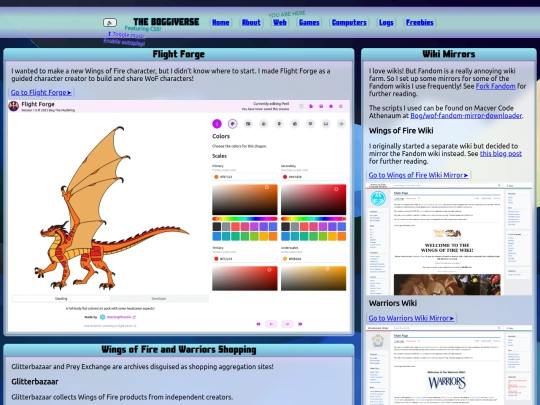Click the Primary scales hex input field
The image size is (540, 405).
point(245,177)
